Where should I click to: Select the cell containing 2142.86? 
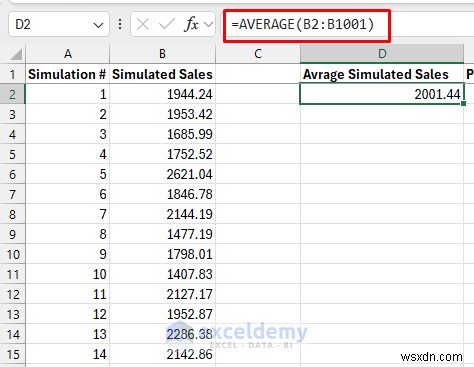[162, 354]
